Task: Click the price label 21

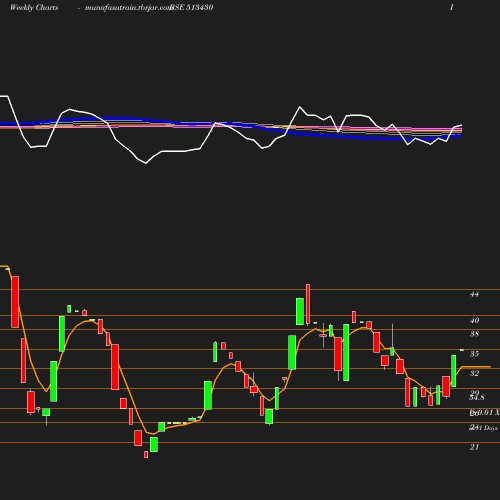Action: (x=474, y=447)
